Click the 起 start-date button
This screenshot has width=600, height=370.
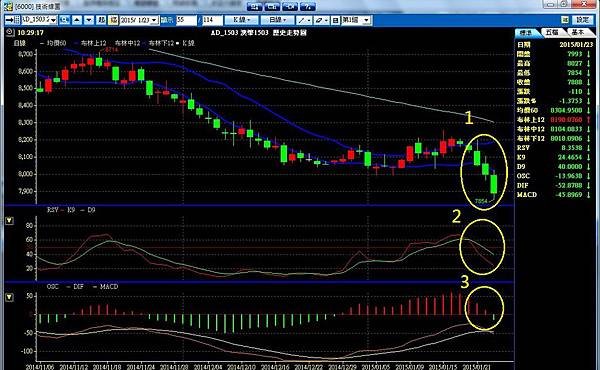click(101, 20)
